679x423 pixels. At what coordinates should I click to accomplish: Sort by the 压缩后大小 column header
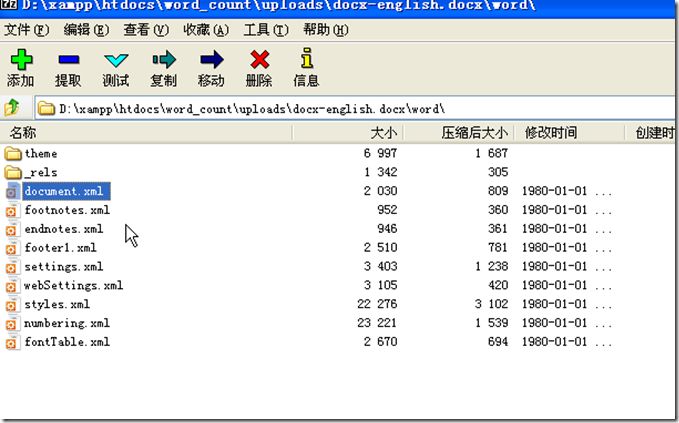coord(459,133)
